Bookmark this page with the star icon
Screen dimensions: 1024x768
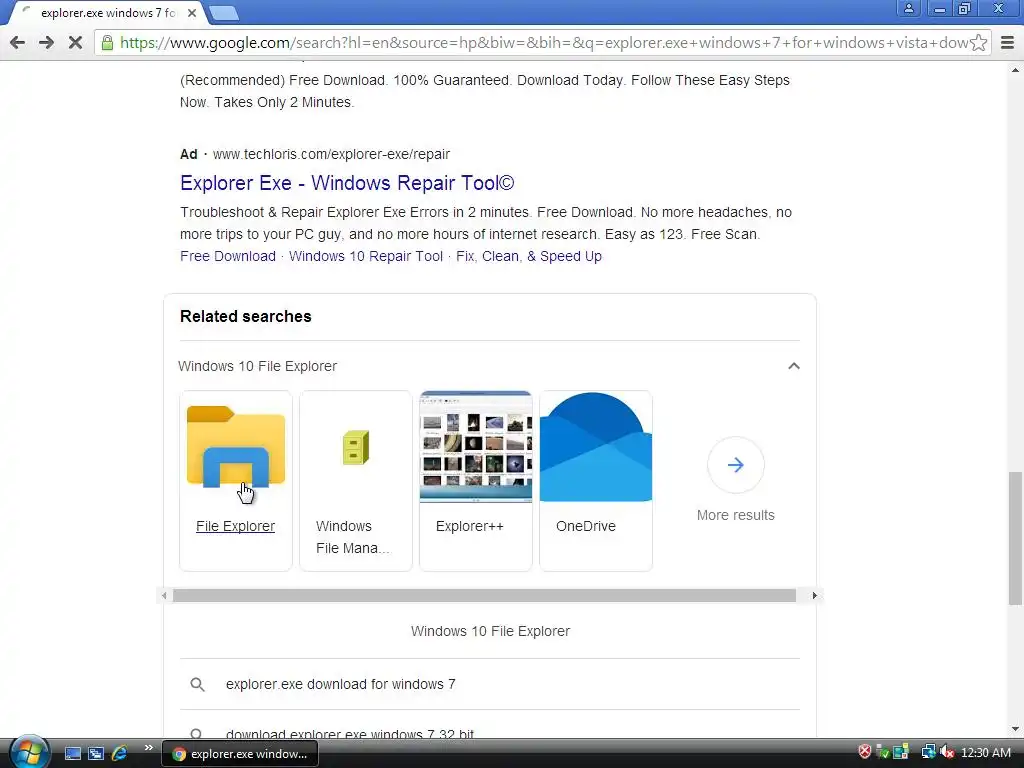[x=978, y=43]
